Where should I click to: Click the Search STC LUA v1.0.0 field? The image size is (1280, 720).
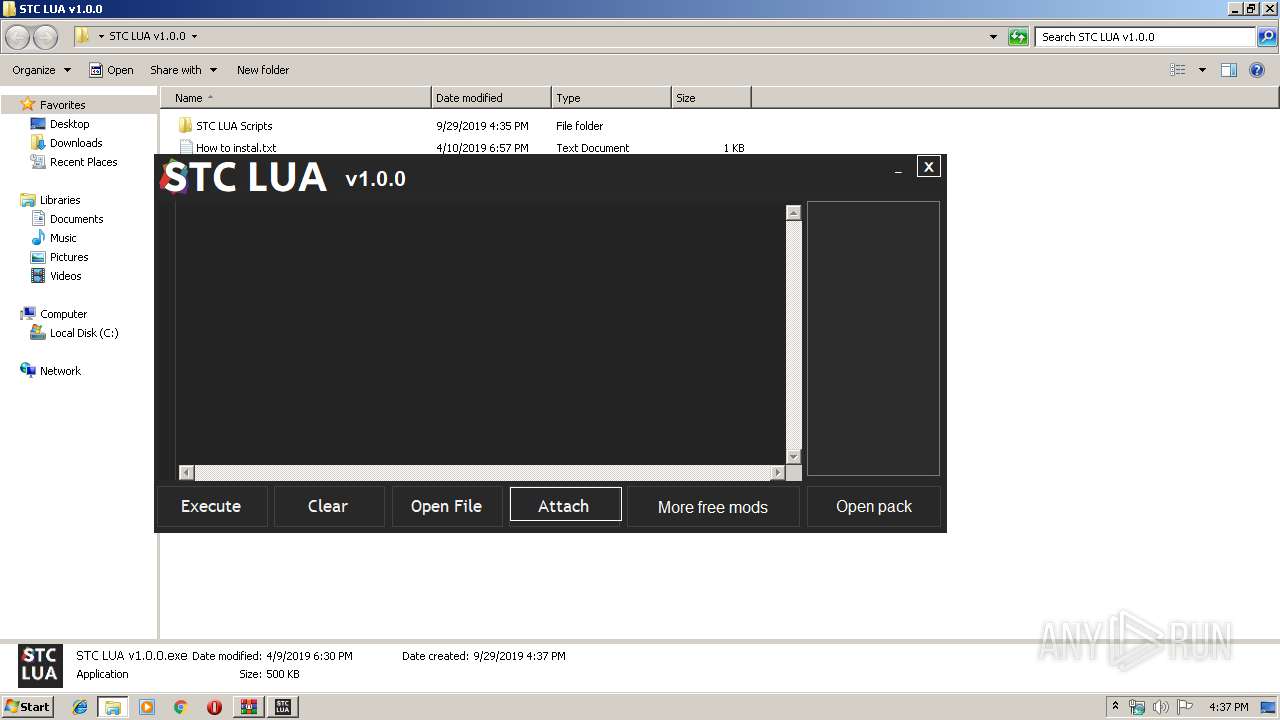click(1144, 37)
